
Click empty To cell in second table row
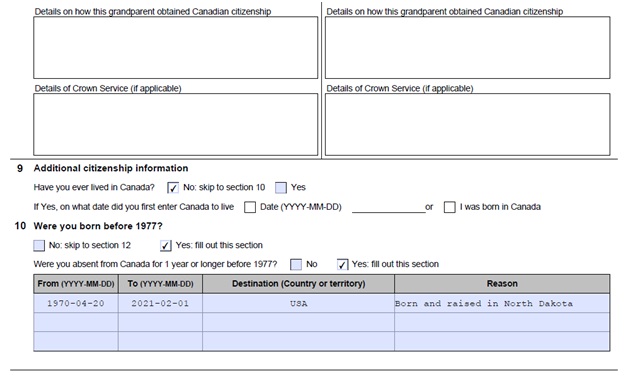pyautogui.click(x=160, y=322)
